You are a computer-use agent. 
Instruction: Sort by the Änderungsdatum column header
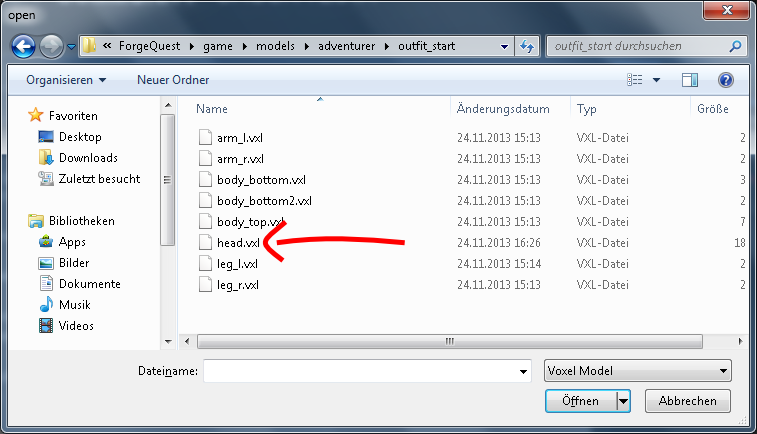503,108
